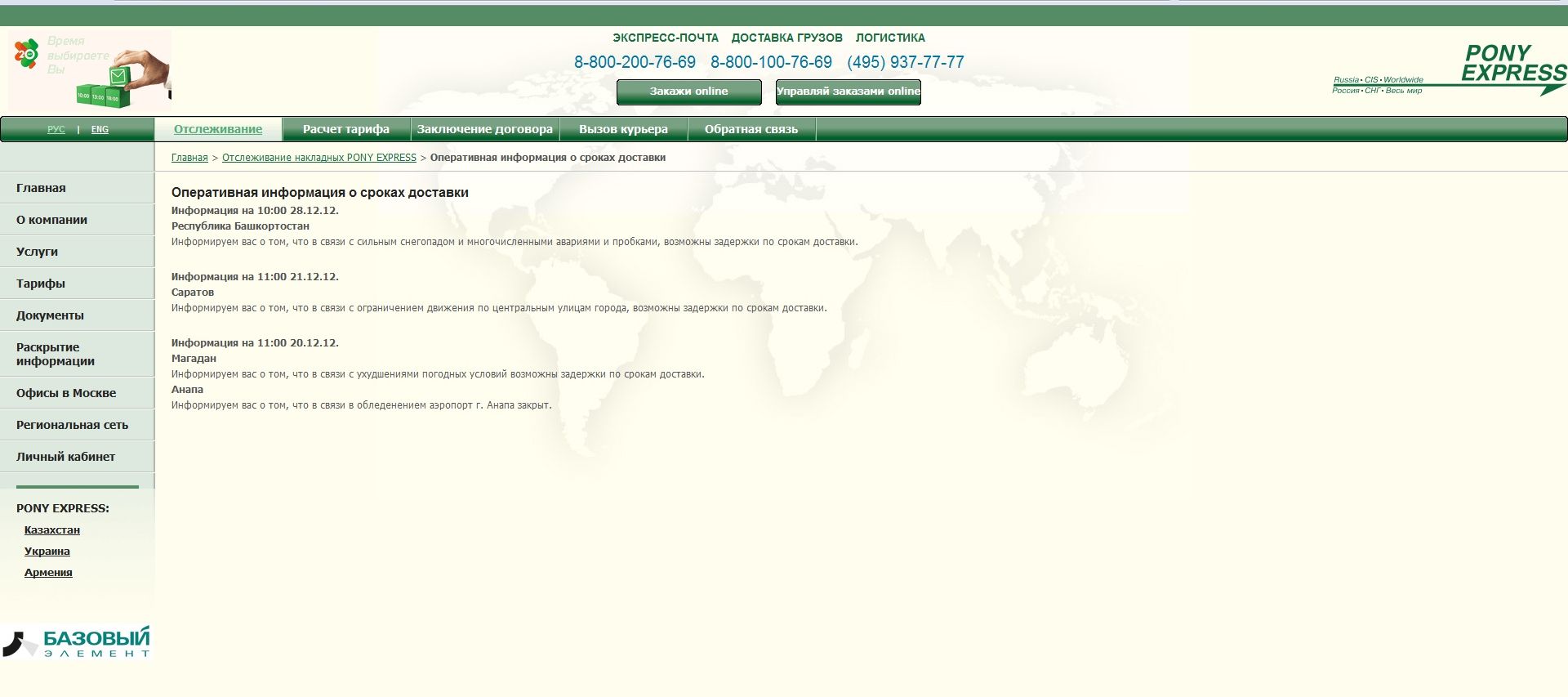Click the line Информация на 10:00 28.12.12.

pyautogui.click(x=255, y=211)
